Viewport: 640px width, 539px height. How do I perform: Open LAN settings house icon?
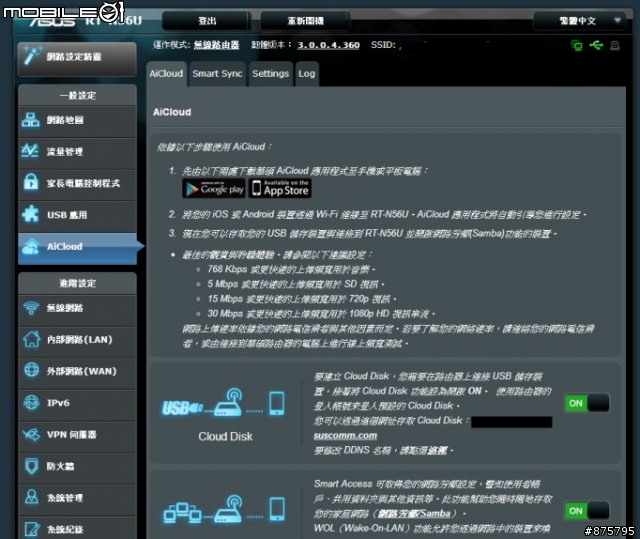(31, 339)
